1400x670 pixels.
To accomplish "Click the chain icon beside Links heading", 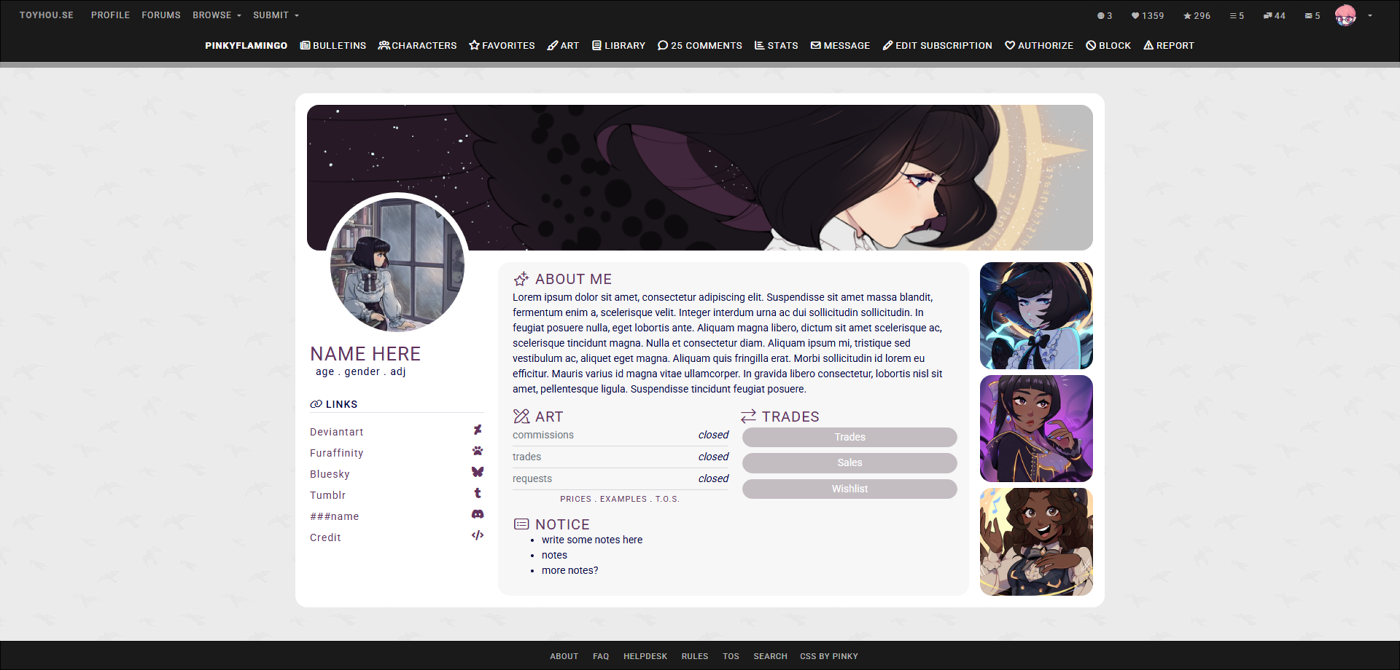I will pyautogui.click(x=316, y=404).
